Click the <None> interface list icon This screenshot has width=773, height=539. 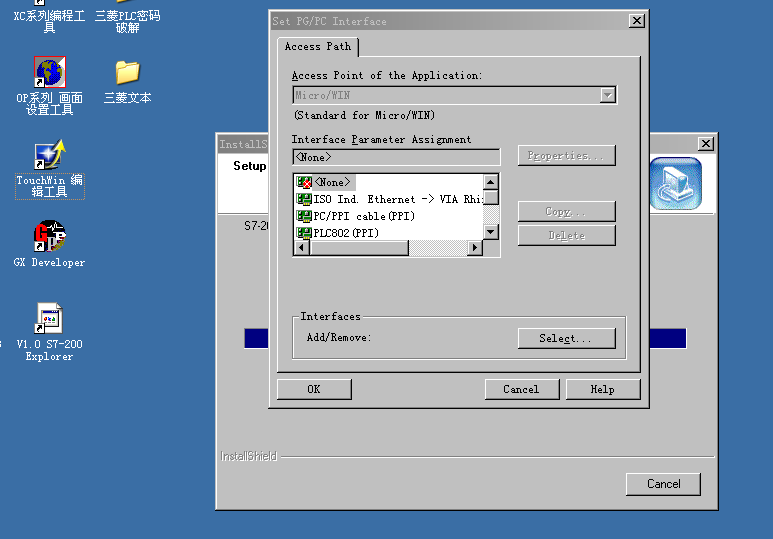tap(304, 182)
